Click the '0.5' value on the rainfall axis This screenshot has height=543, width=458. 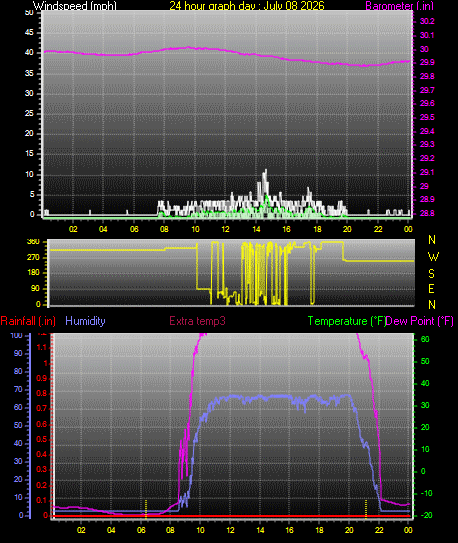click(42, 439)
